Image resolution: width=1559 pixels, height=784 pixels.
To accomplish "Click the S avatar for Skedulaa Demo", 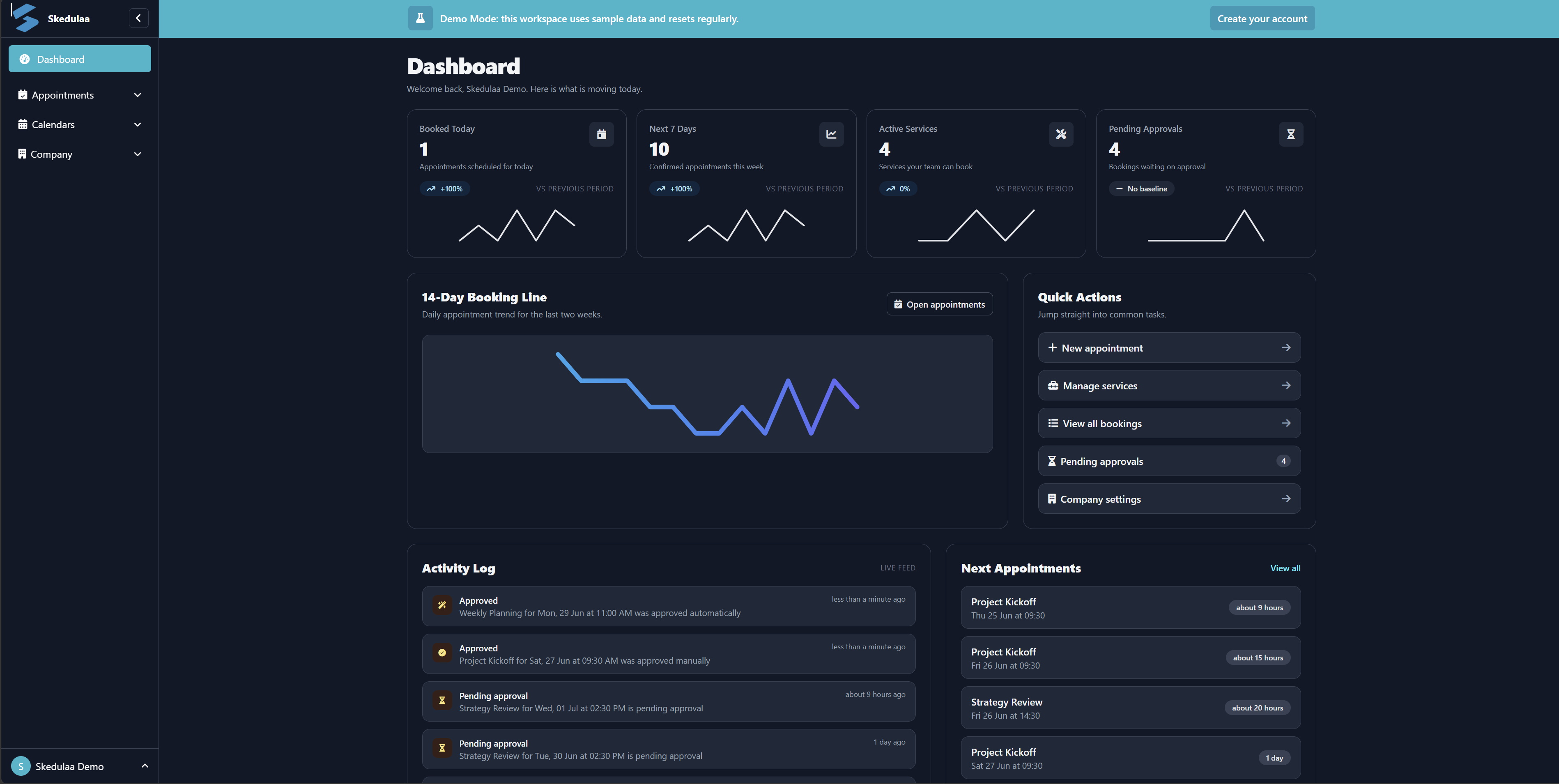I will (21, 766).
